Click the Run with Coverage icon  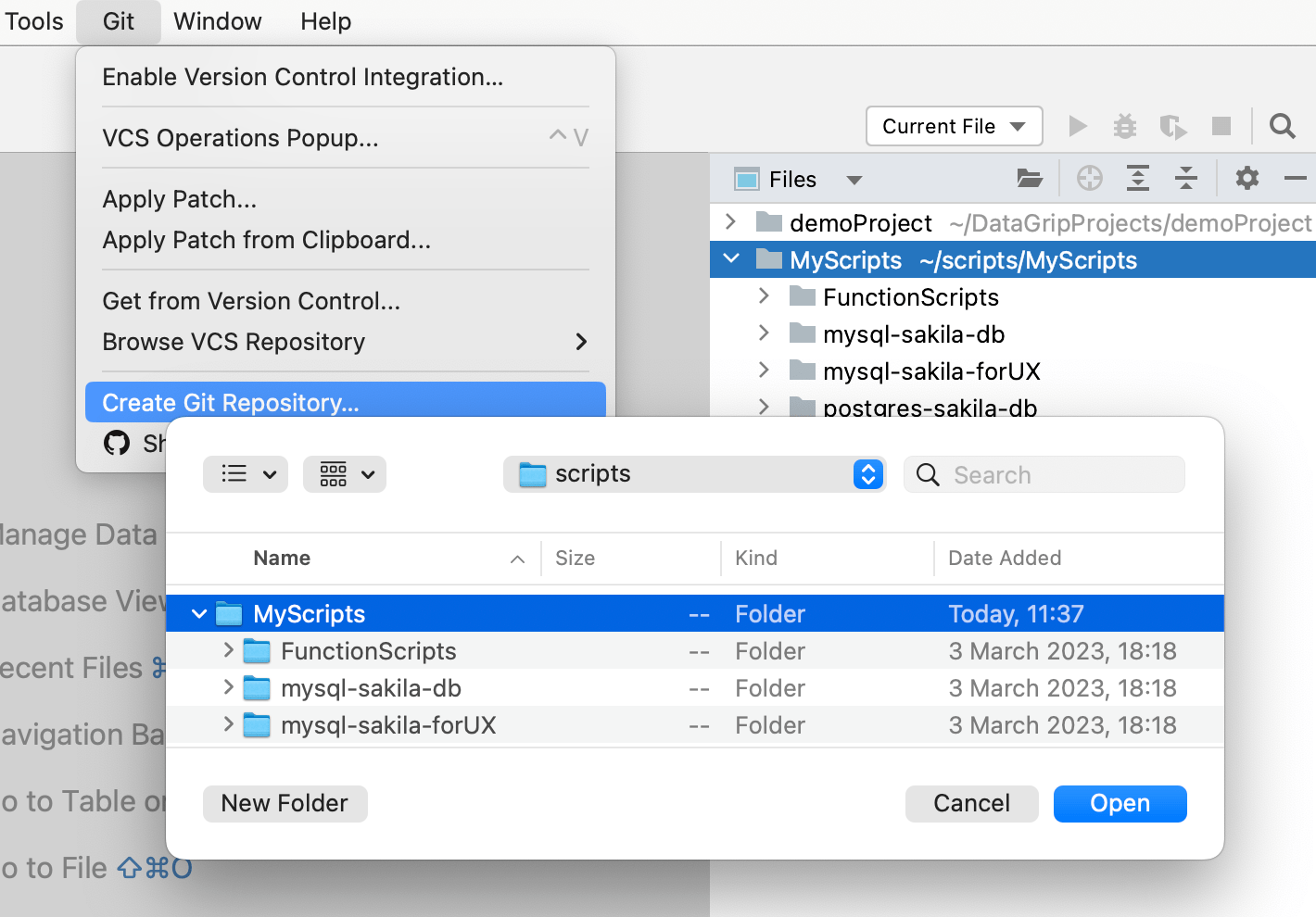(x=1173, y=126)
